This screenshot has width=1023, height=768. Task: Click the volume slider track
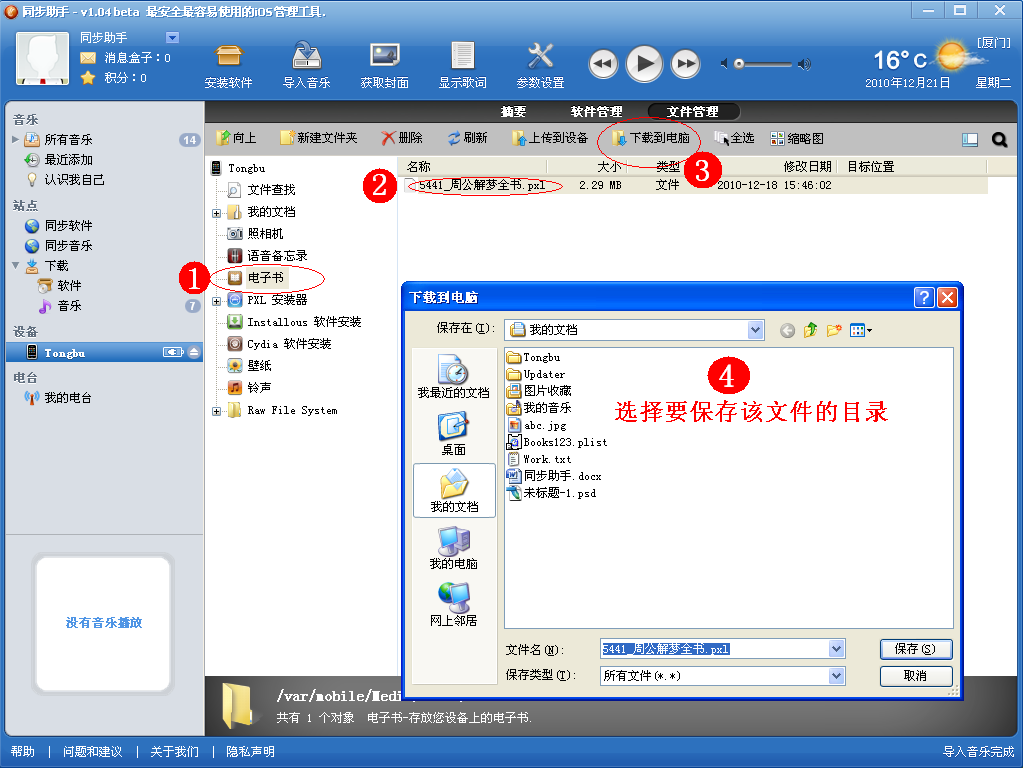point(765,64)
